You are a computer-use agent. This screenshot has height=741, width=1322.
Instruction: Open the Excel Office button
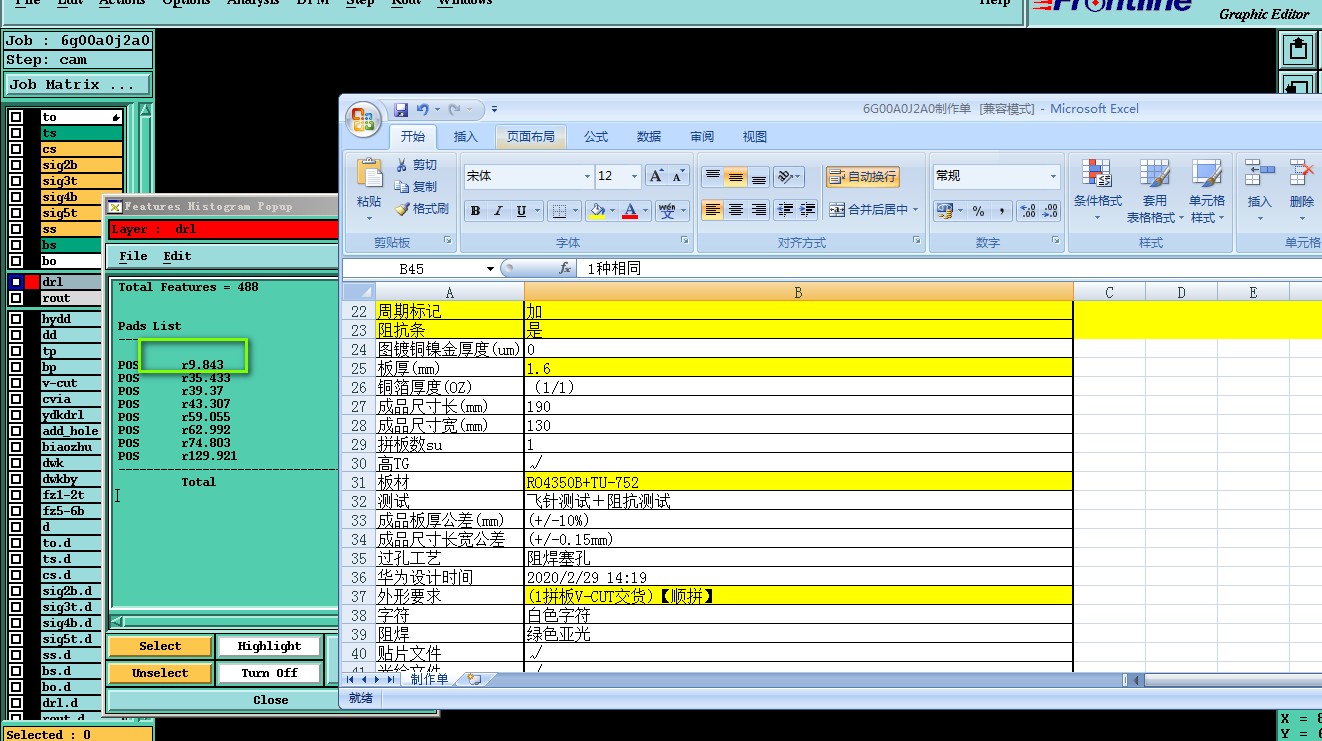tap(363, 121)
